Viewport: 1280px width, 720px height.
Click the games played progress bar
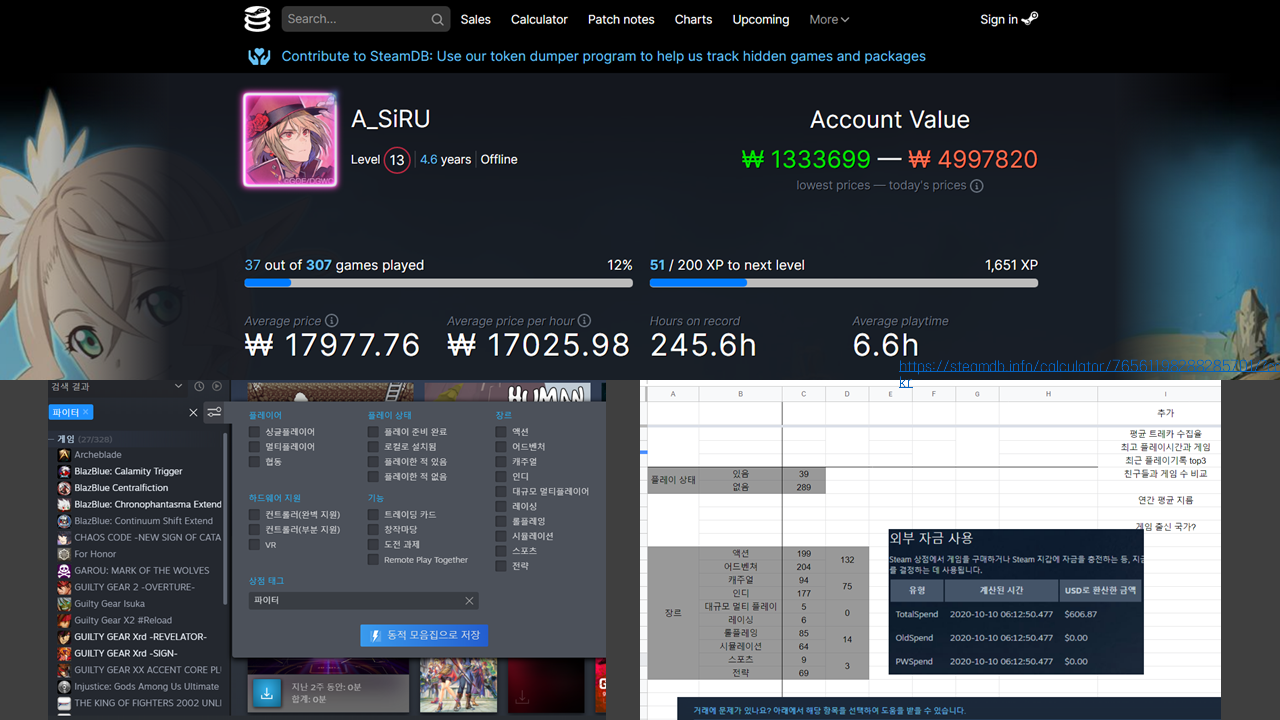pos(439,283)
